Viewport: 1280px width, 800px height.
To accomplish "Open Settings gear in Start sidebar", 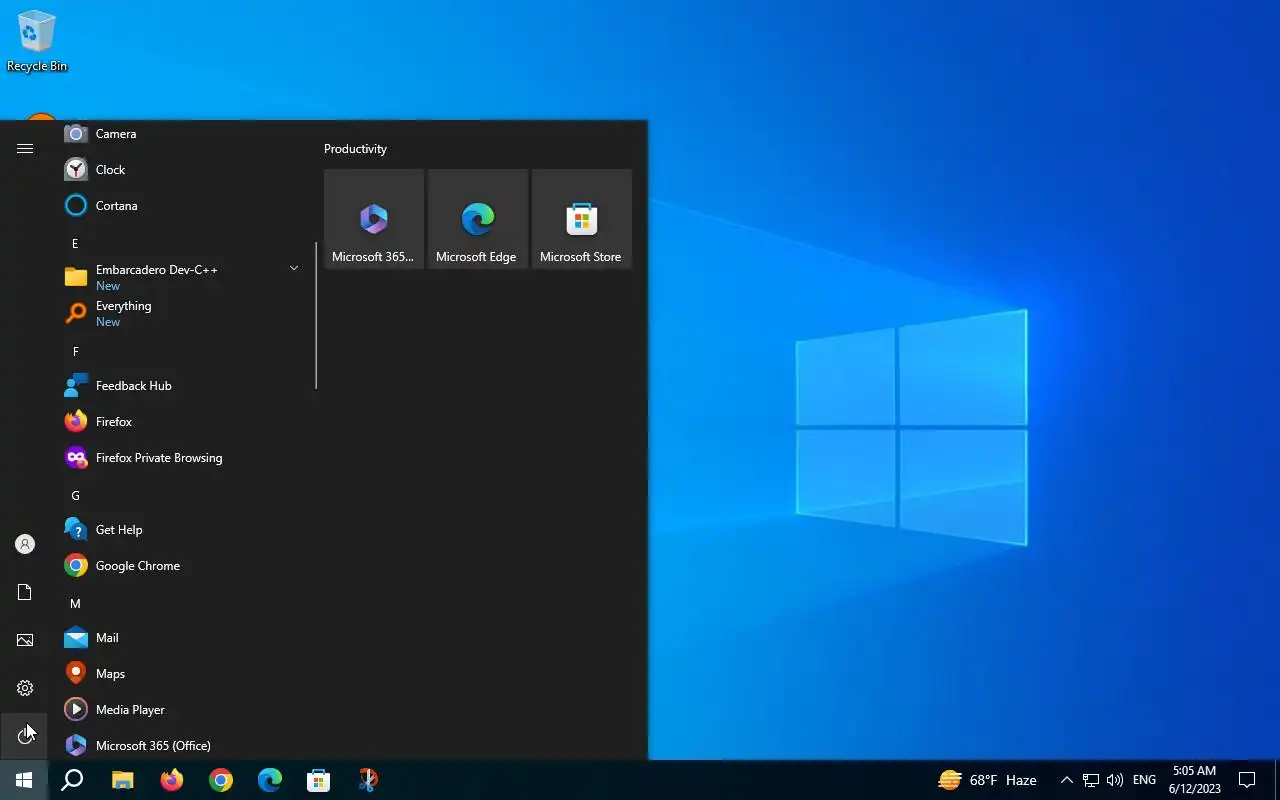I will pos(25,688).
